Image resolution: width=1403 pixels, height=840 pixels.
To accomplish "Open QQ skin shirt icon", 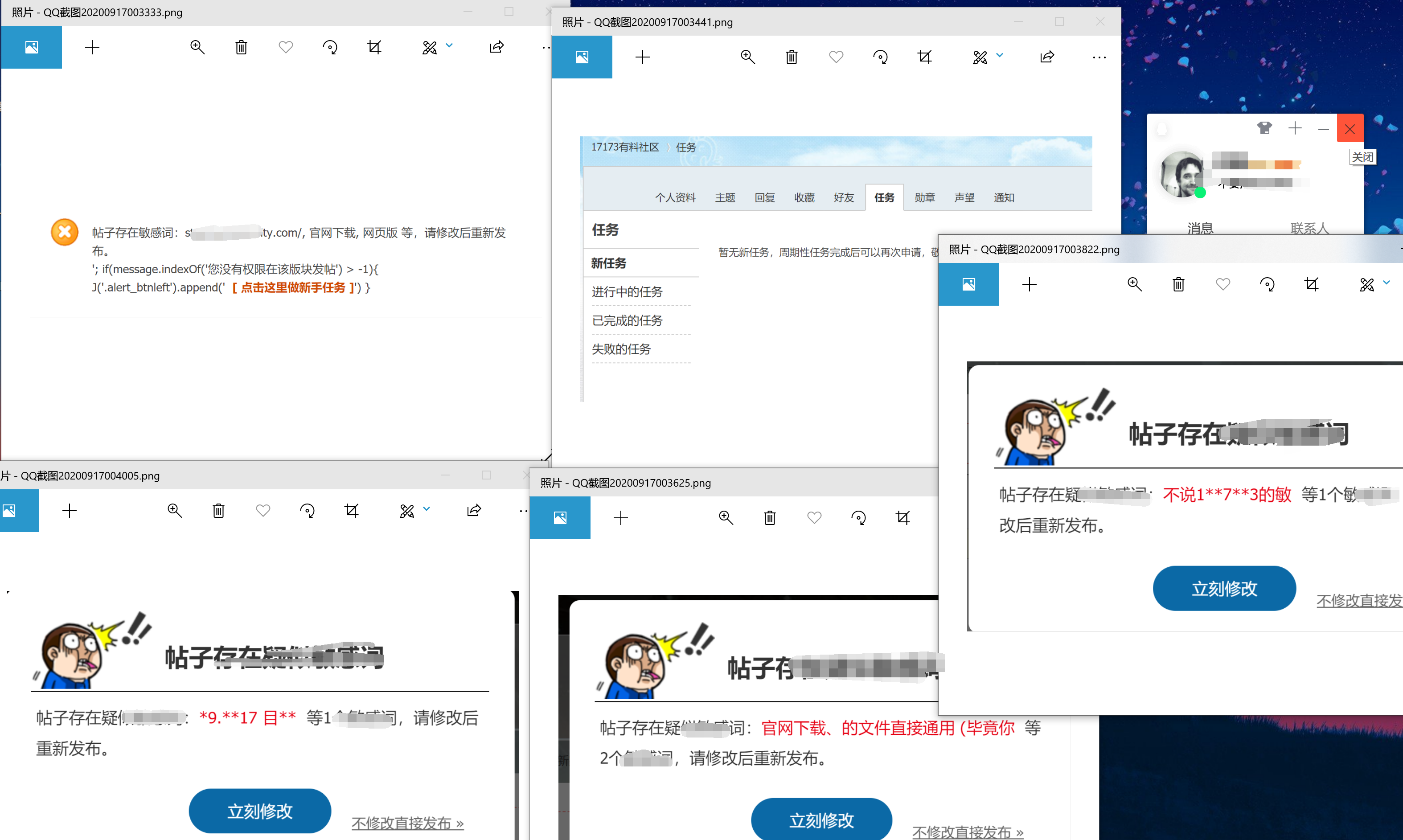I will click(1264, 128).
